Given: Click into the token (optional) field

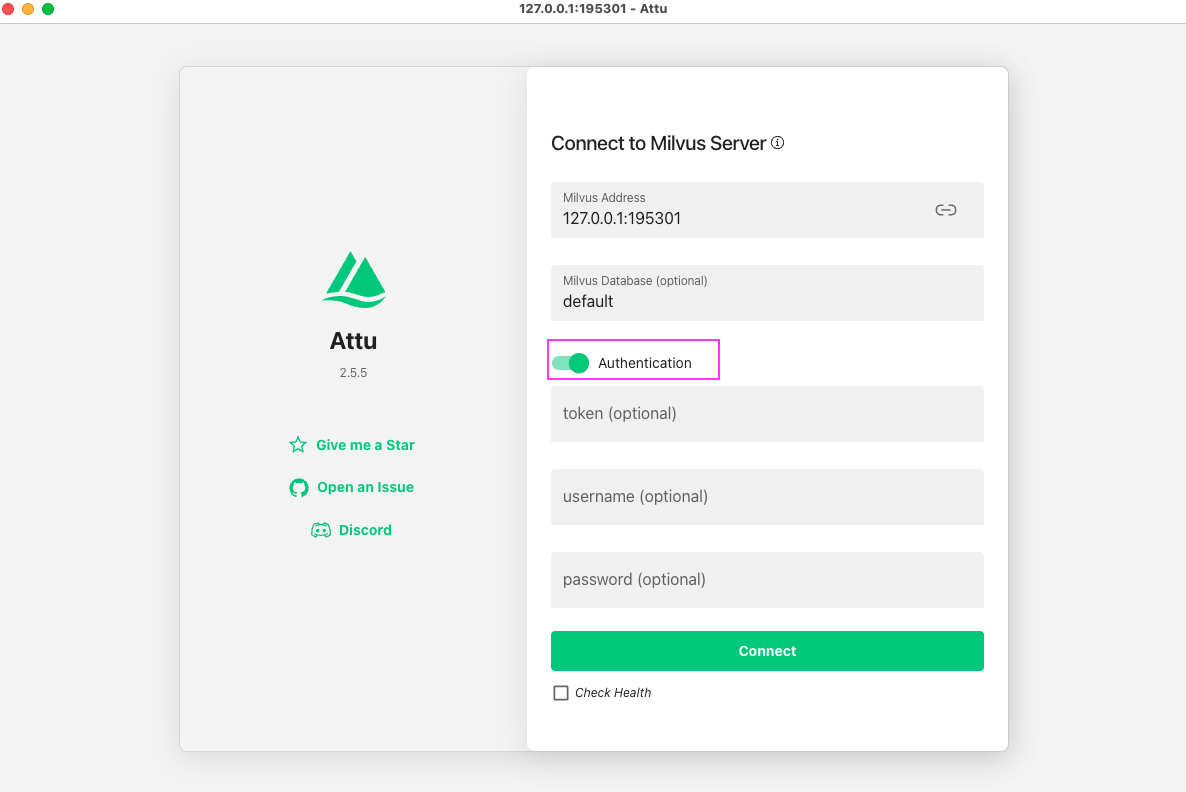Looking at the screenshot, I should click(767, 414).
